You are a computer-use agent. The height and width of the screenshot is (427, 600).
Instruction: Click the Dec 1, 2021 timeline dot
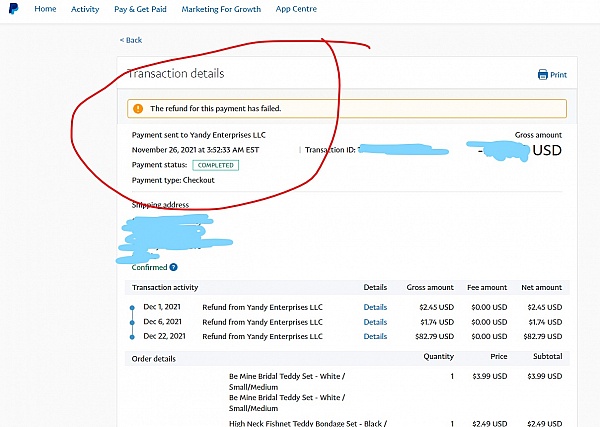[x=133, y=307]
